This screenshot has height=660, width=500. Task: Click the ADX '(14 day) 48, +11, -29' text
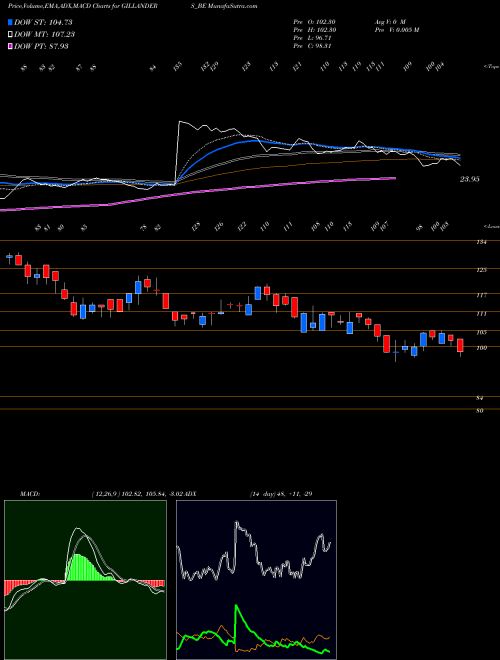coord(281,494)
